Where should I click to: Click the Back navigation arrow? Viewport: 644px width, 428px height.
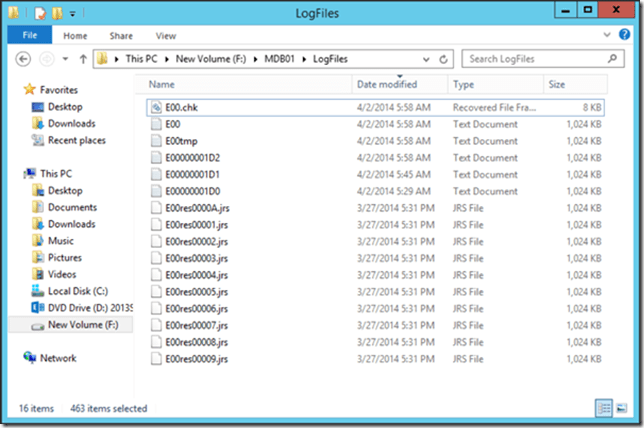tap(24, 59)
